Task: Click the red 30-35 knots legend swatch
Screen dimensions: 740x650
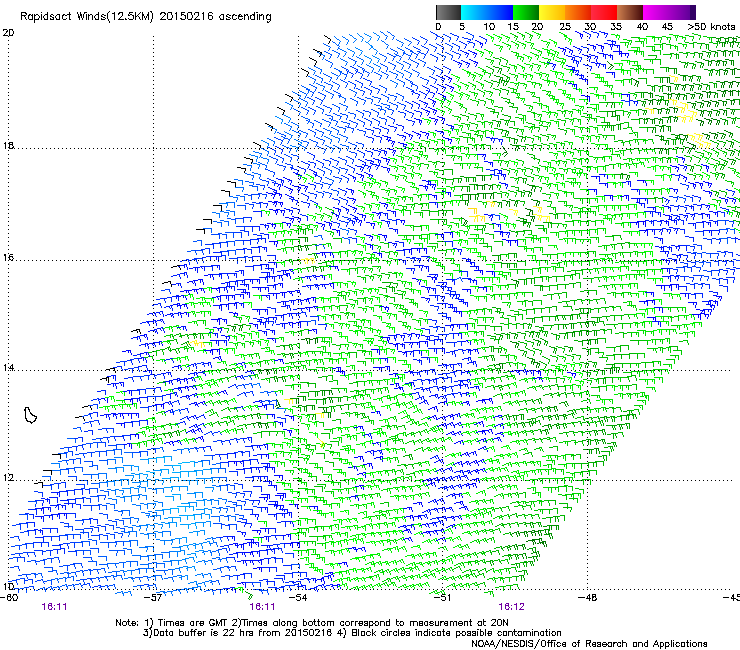Action: coord(604,12)
